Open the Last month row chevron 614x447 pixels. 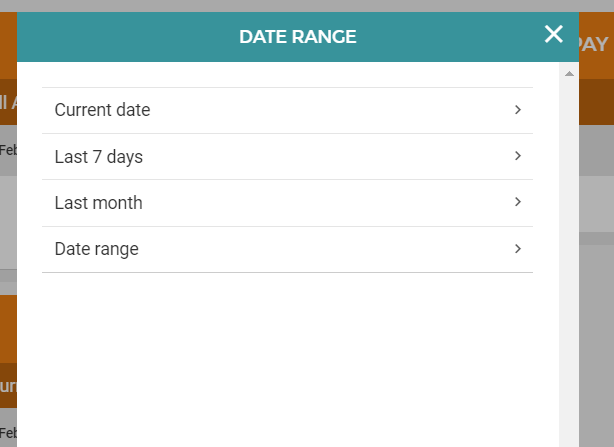pos(518,201)
